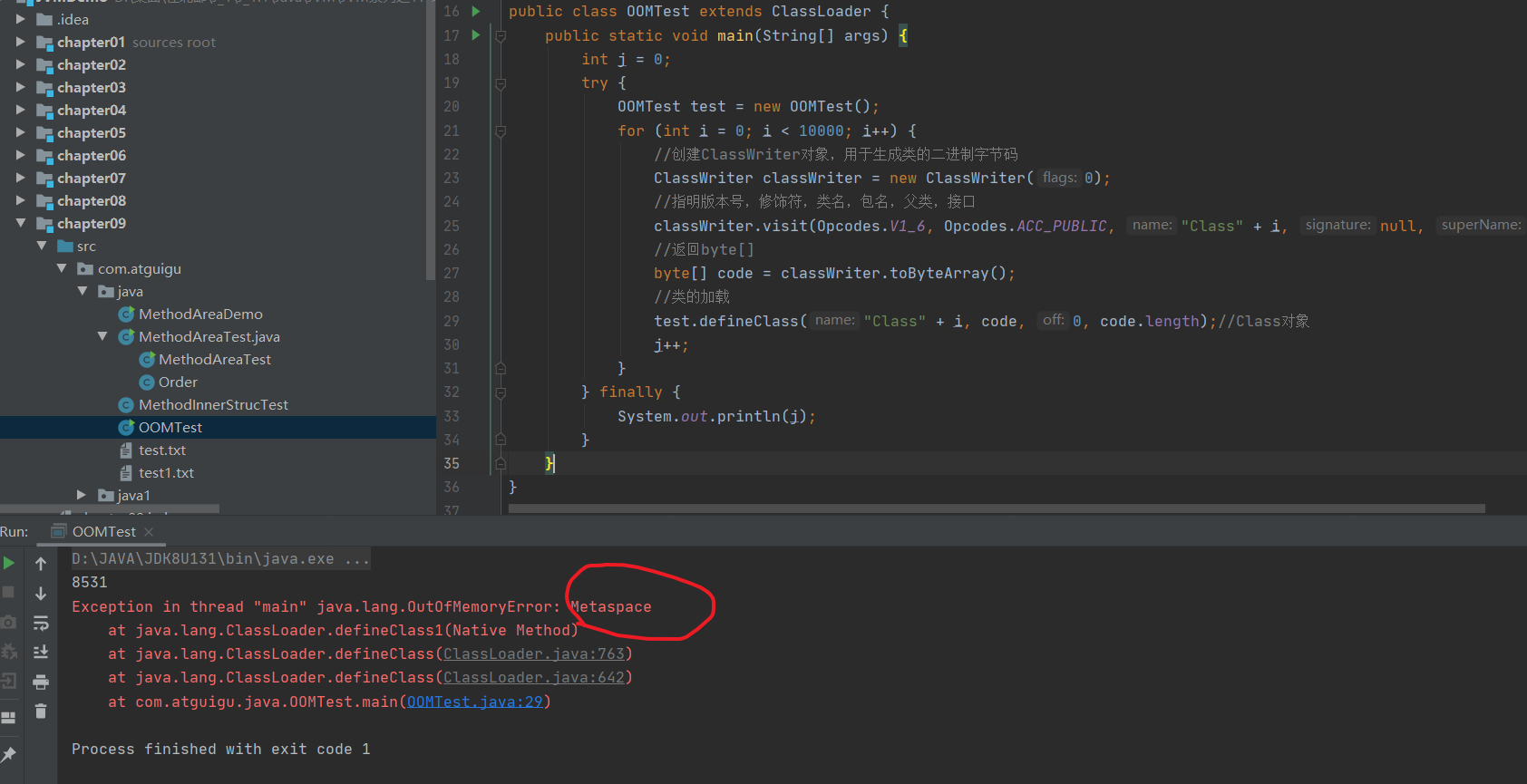Click fold marker at finally line 32

coord(501,392)
